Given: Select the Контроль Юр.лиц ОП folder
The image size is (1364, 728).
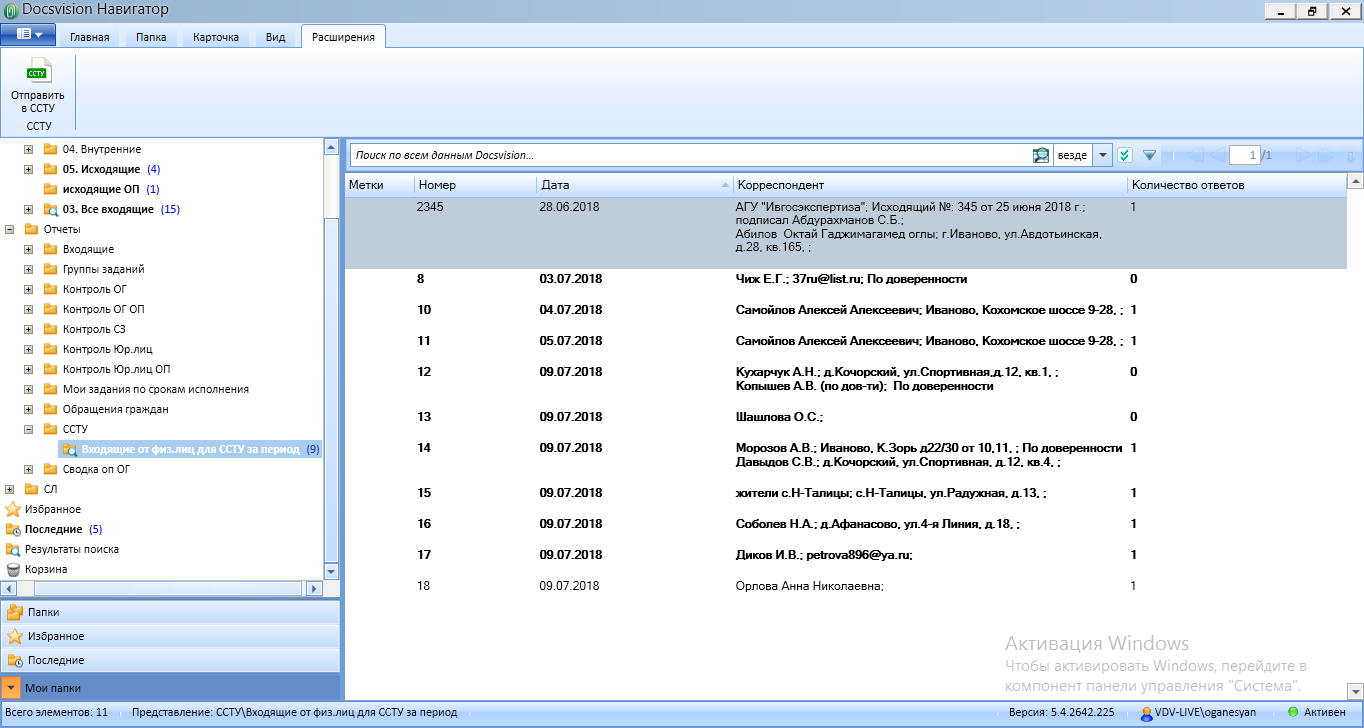Looking at the screenshot, I should point(116,369).
